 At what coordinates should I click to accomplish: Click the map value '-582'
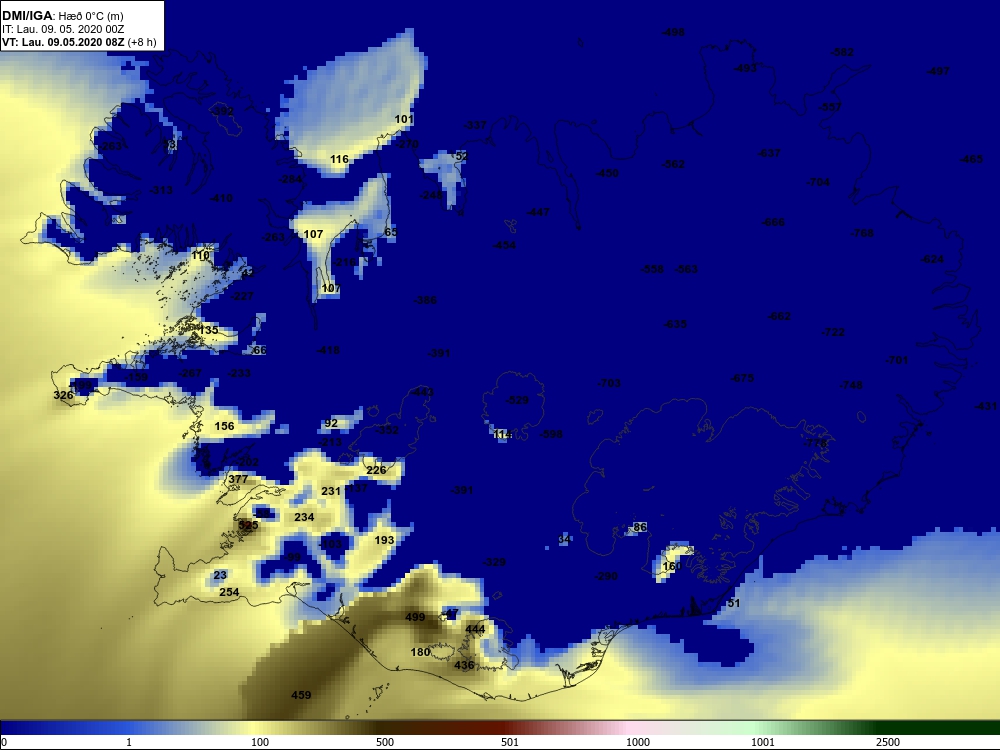pyautogui.click(x=842, y=52)
